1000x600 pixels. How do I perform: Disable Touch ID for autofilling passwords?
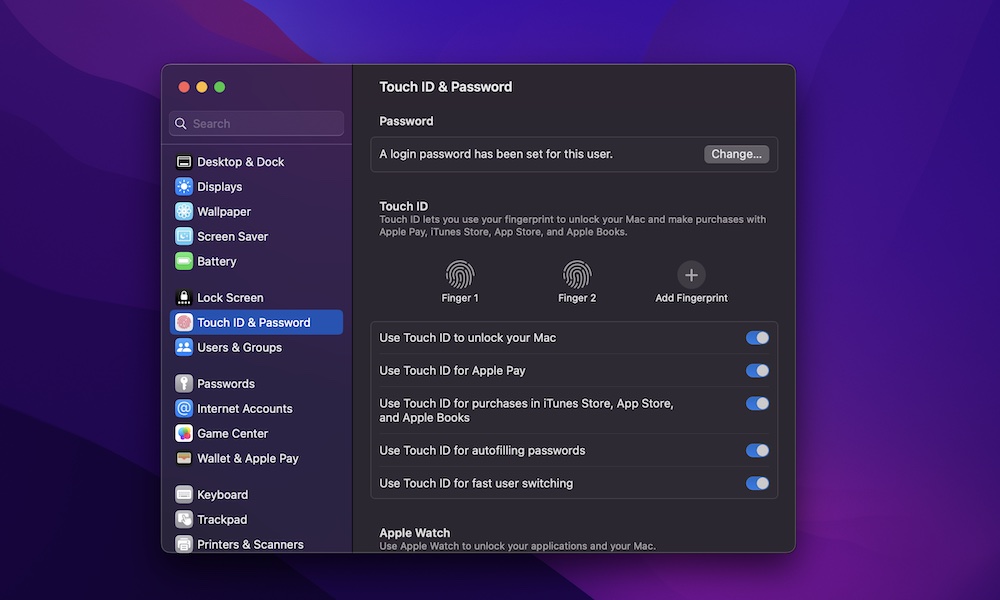[757, 451]
